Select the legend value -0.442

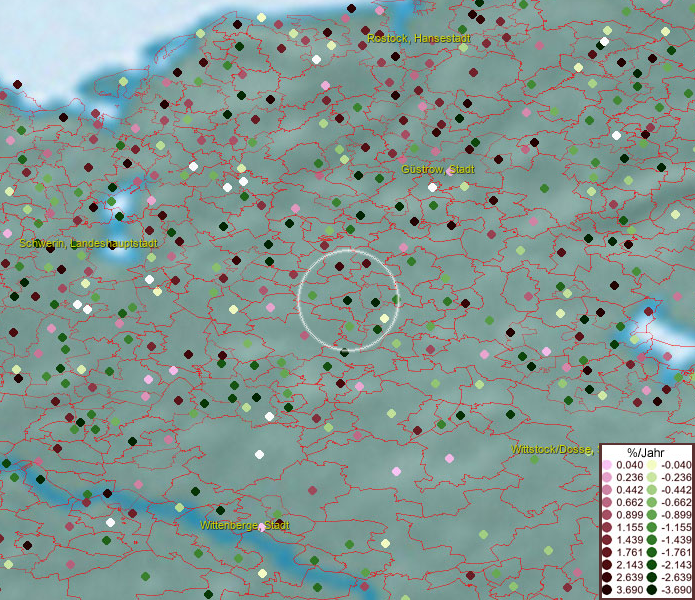[676, 490]
